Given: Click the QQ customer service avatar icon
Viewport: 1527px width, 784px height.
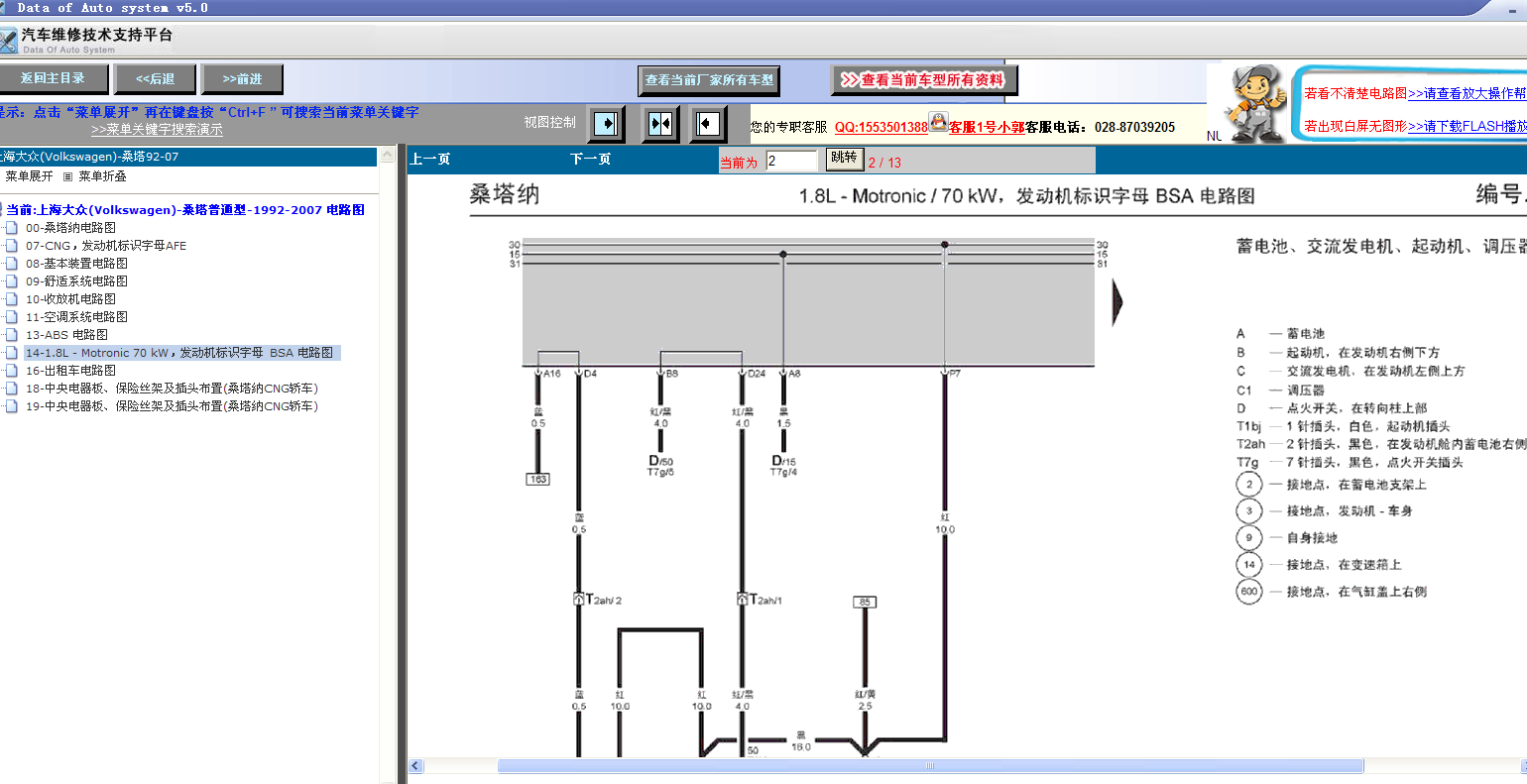Looking at the screenshot, I should pyautogui.click(x=938, y=123).
